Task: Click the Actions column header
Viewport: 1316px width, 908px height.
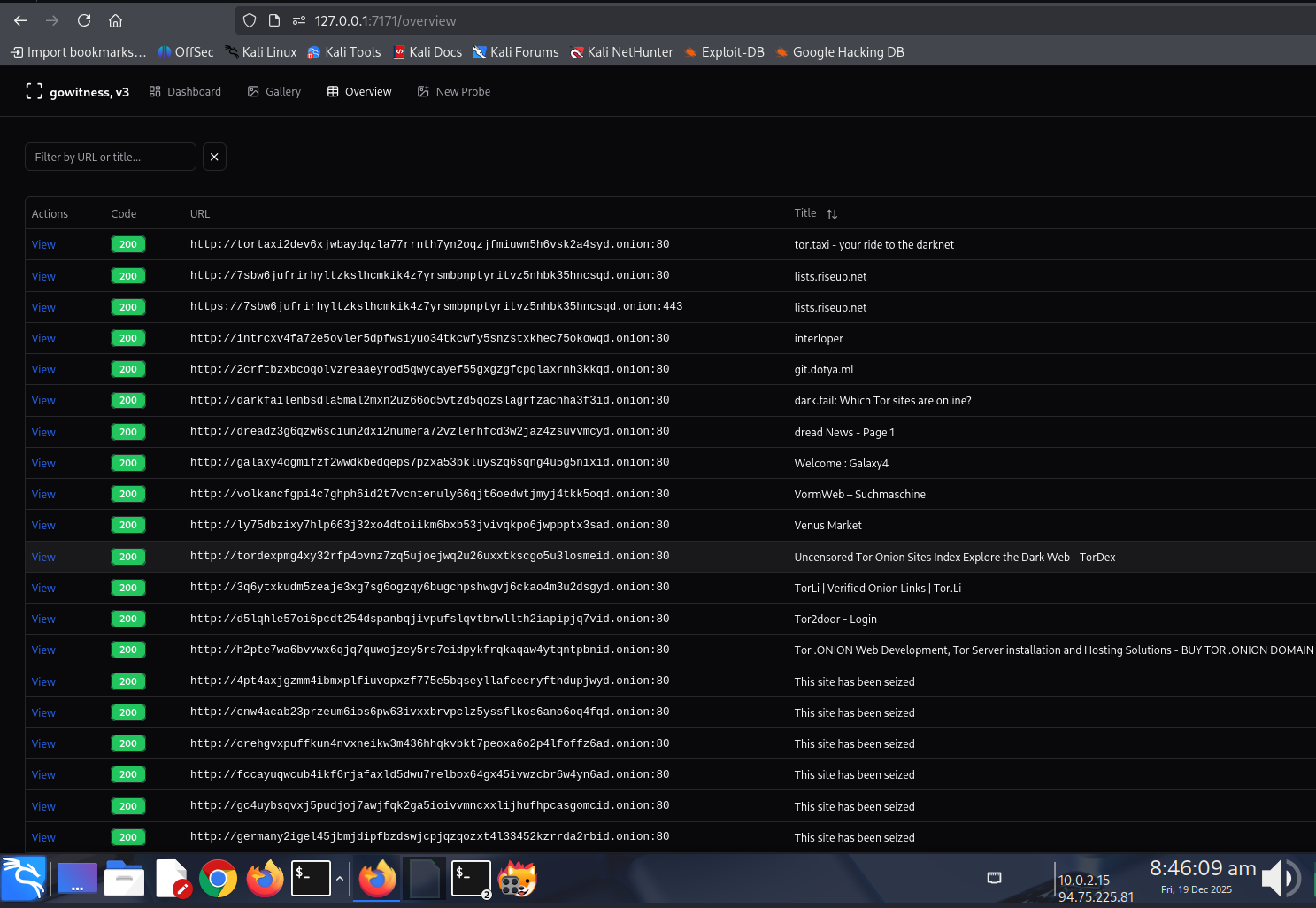Action: tap(50, 213)
